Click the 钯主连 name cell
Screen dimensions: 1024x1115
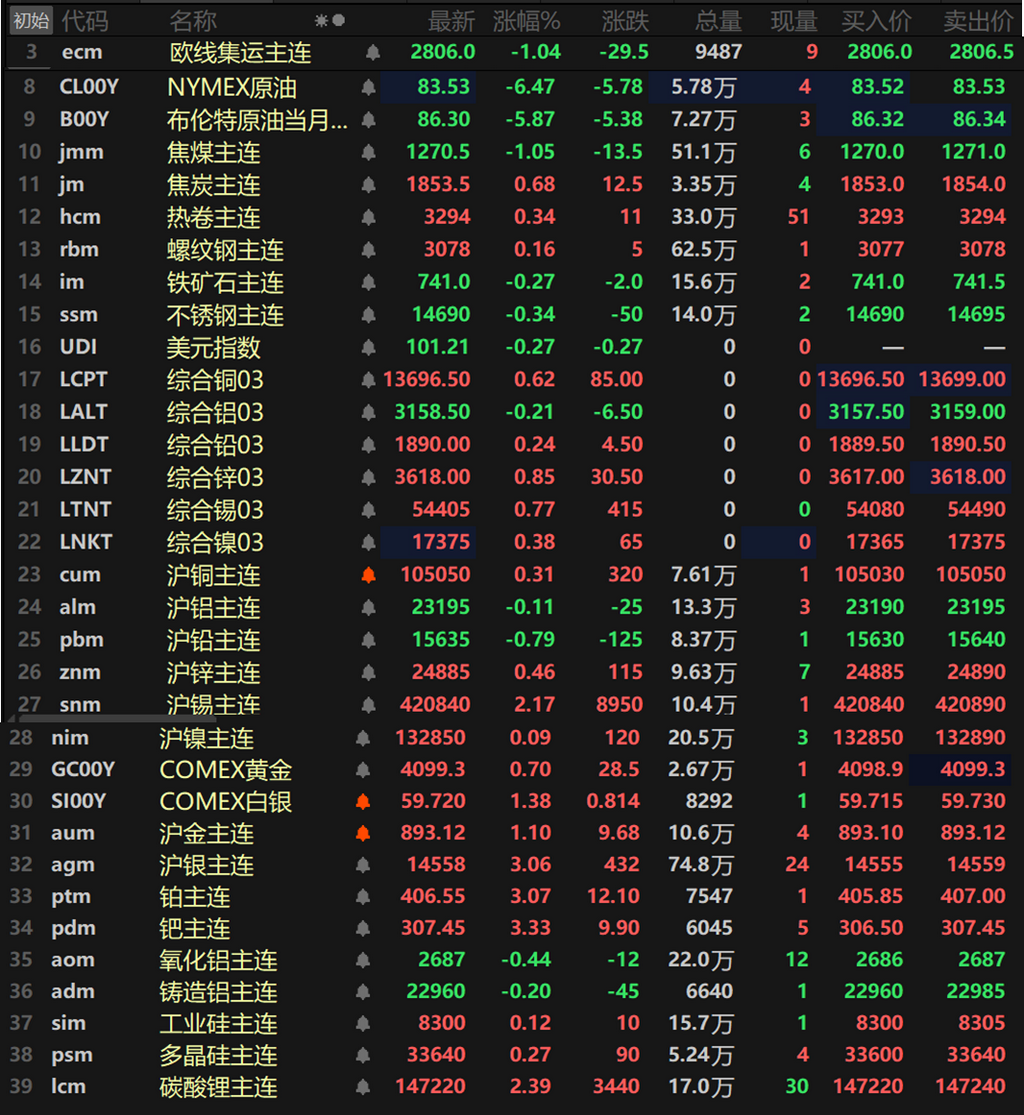click(195, 929)
